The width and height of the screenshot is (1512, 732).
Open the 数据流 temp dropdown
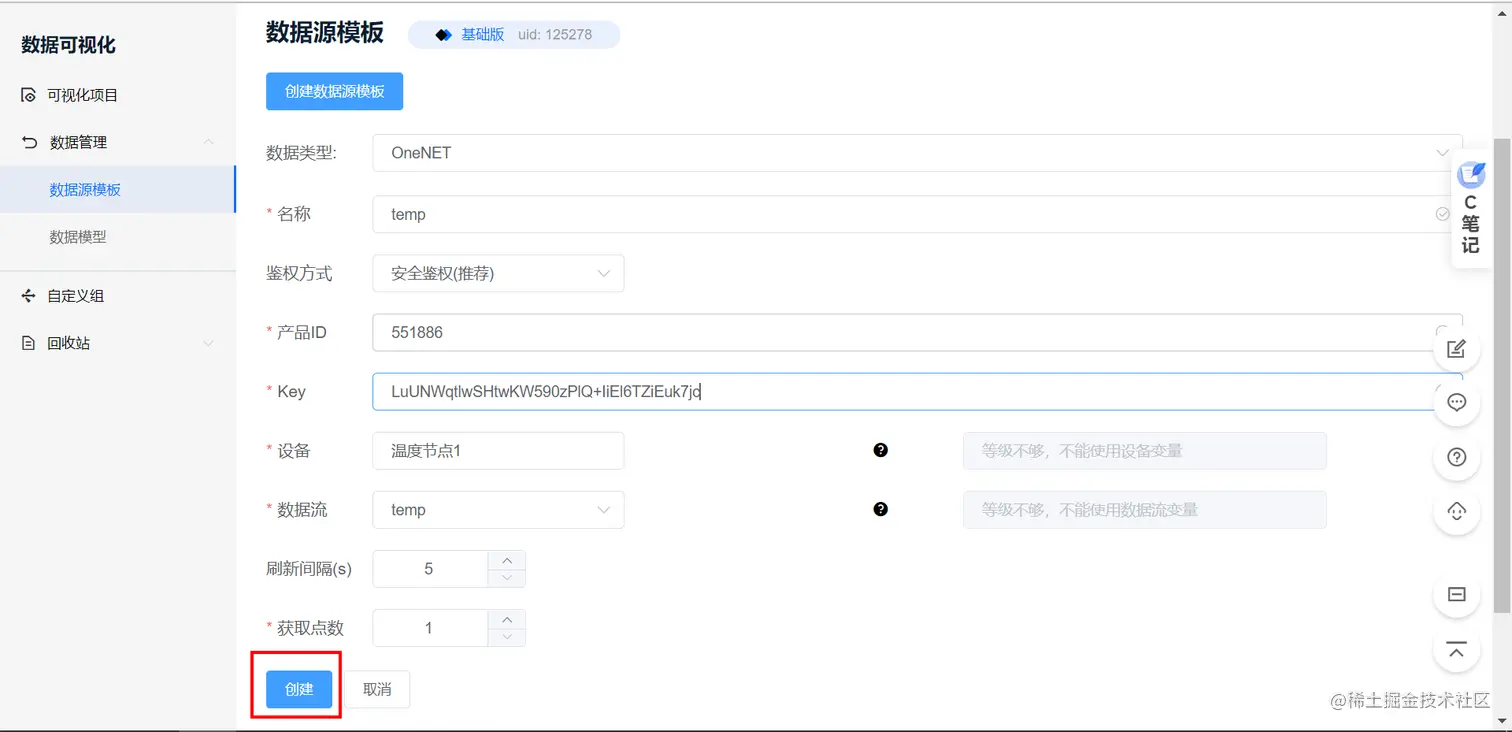(498, 510)
